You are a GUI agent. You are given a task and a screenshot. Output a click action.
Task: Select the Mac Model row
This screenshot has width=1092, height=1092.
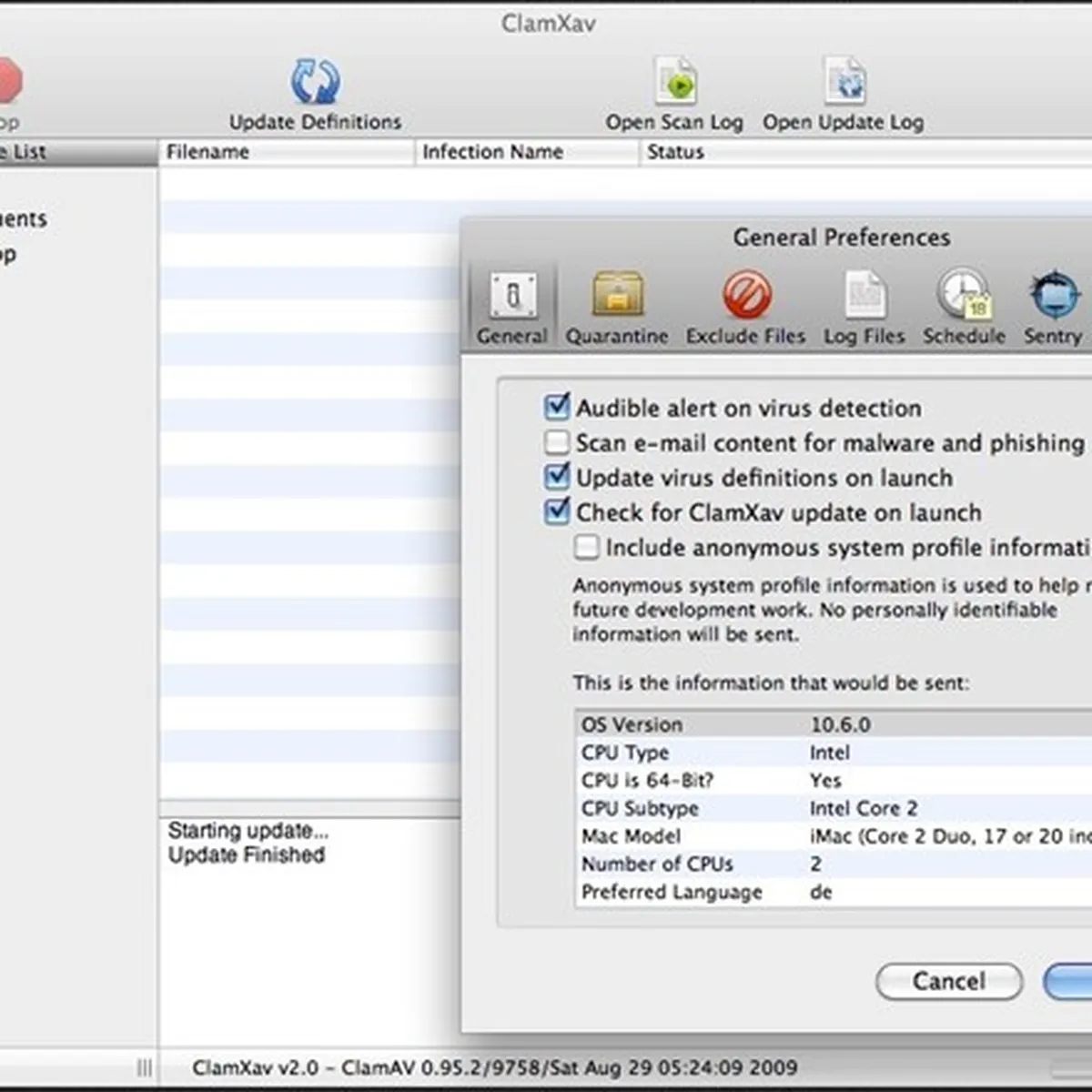[x=834, y=836]
